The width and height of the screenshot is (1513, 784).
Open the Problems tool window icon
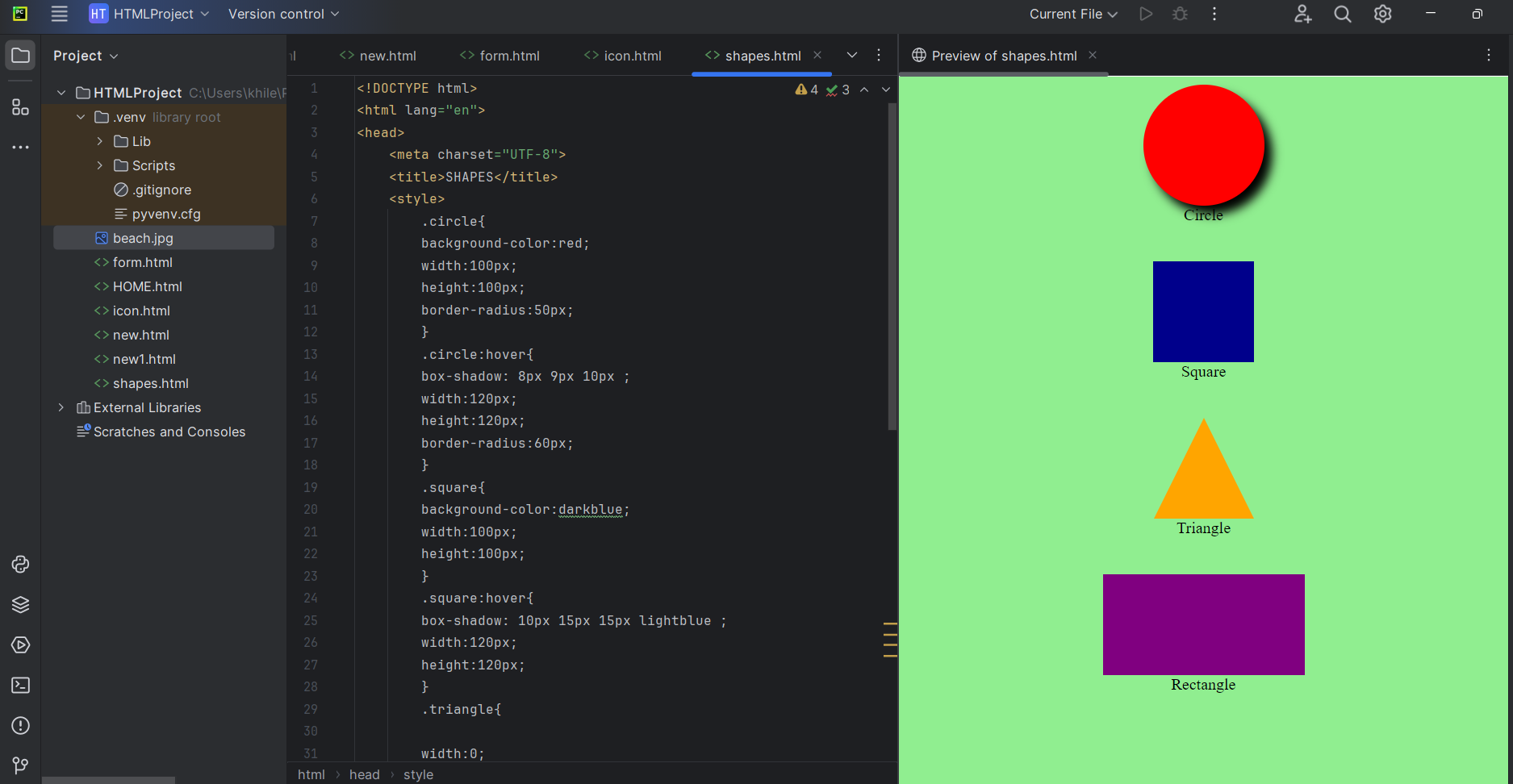tap(20, 726)
